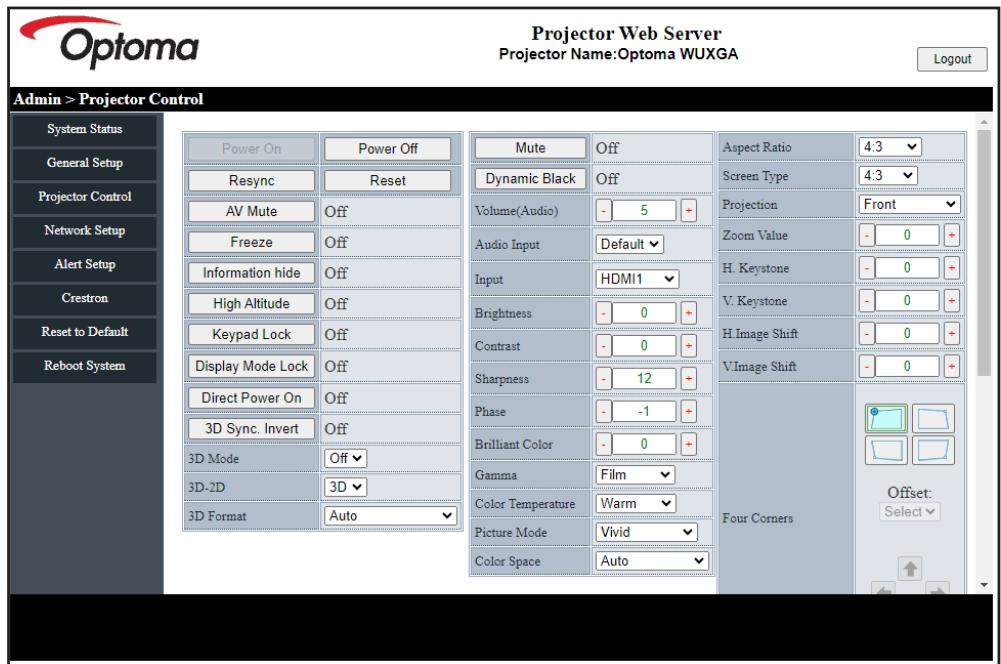Open System Status in sidebar
Viewport: 1001px width, 664px height.
coord(84,129)
